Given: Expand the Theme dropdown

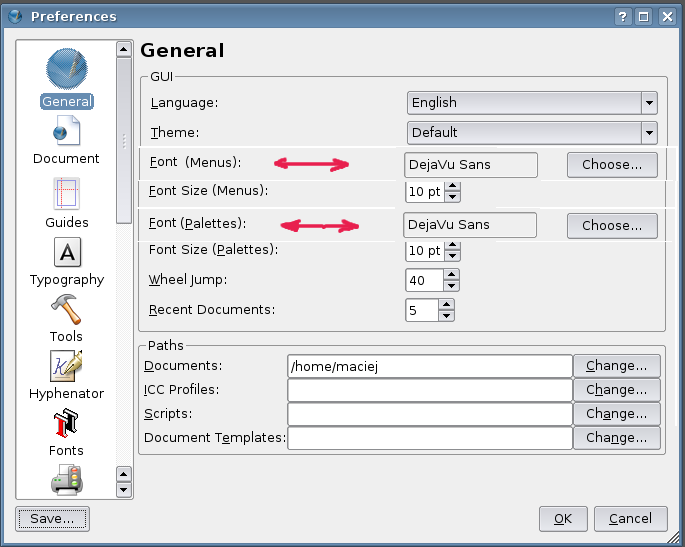Looking at the screenshot, I should pos(649,132).
